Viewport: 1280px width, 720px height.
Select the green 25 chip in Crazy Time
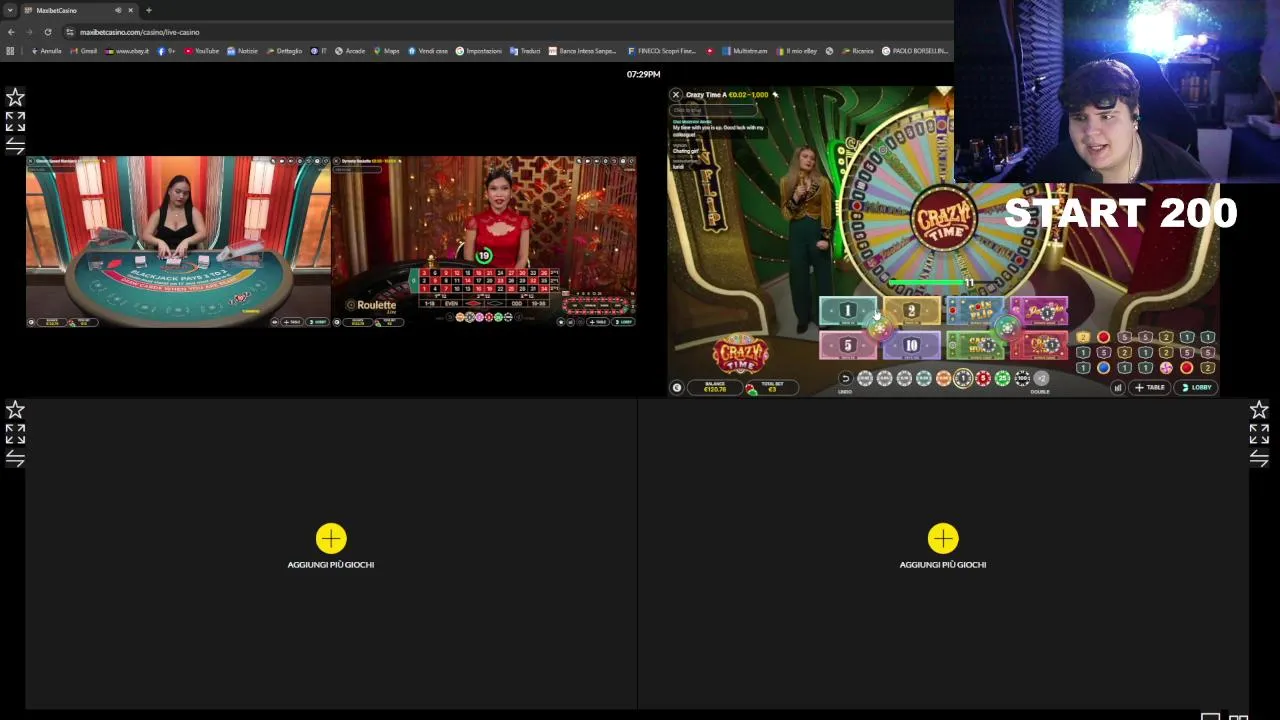click(1002, 378)
